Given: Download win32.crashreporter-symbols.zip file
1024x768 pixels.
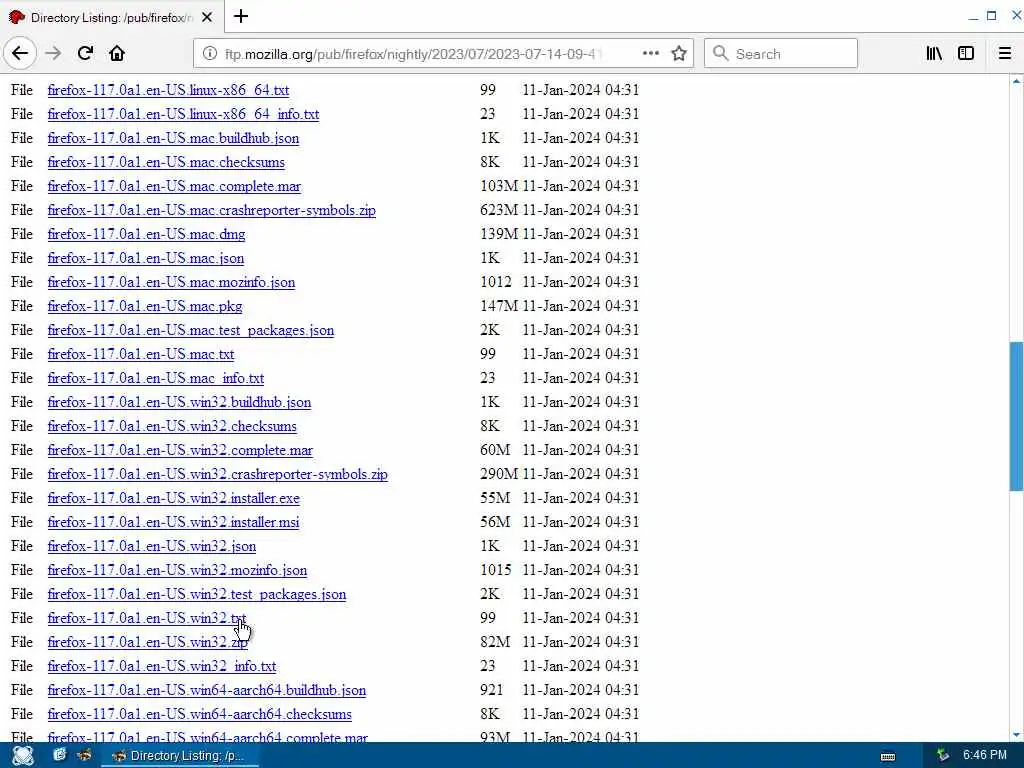Looking at the screenshot, I should click(217, 475).
